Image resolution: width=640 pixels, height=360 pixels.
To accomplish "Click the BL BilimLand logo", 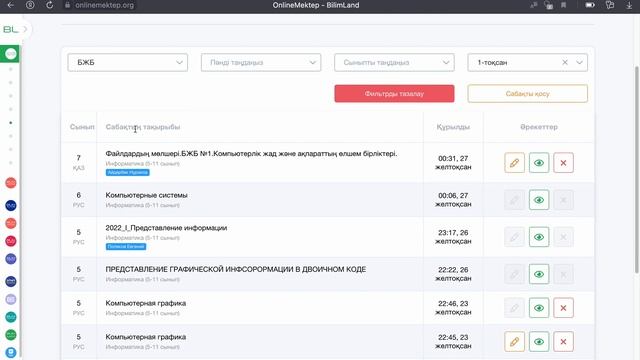I will (x=11, y=29).
